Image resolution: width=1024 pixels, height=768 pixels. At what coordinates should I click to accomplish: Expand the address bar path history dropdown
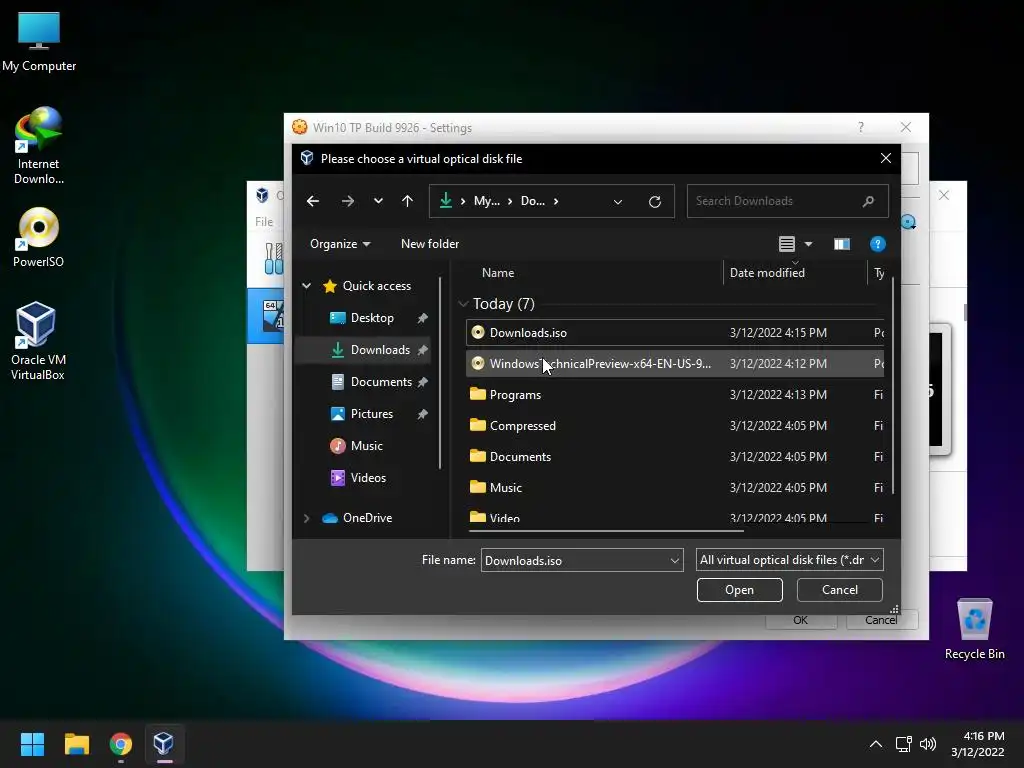[618, 201]
